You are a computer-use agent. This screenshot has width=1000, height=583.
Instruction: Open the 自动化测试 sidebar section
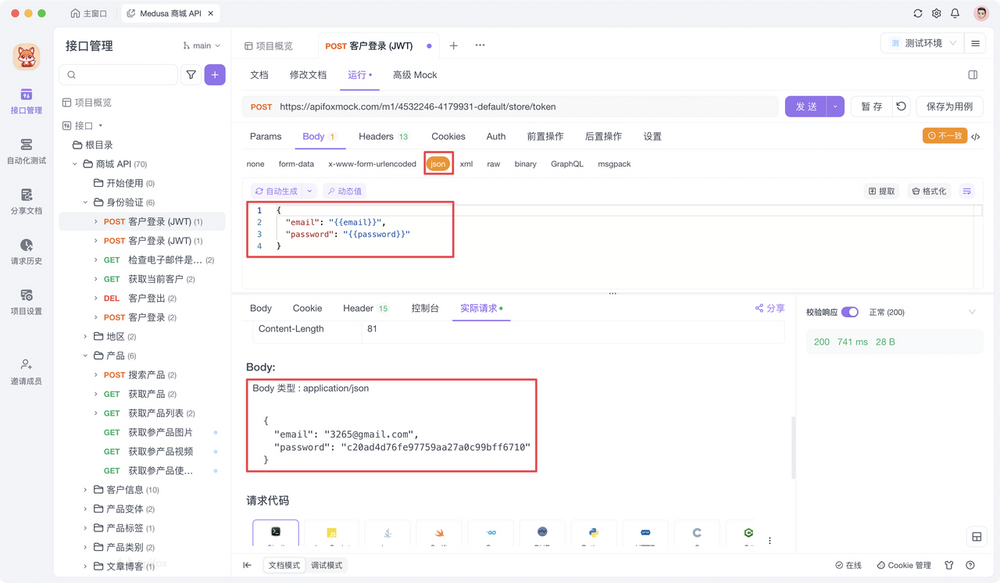point(26,151)
